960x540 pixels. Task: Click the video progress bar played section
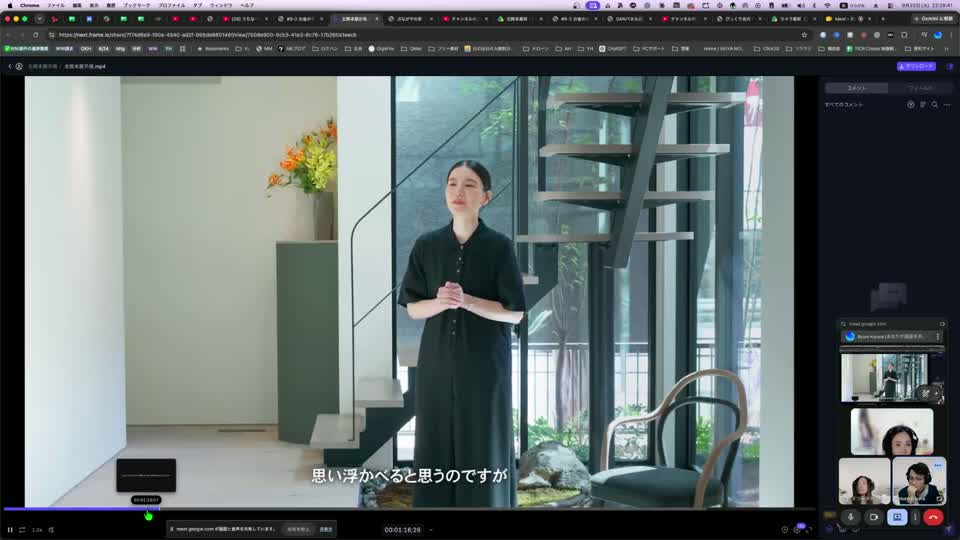tap(81, 508)
